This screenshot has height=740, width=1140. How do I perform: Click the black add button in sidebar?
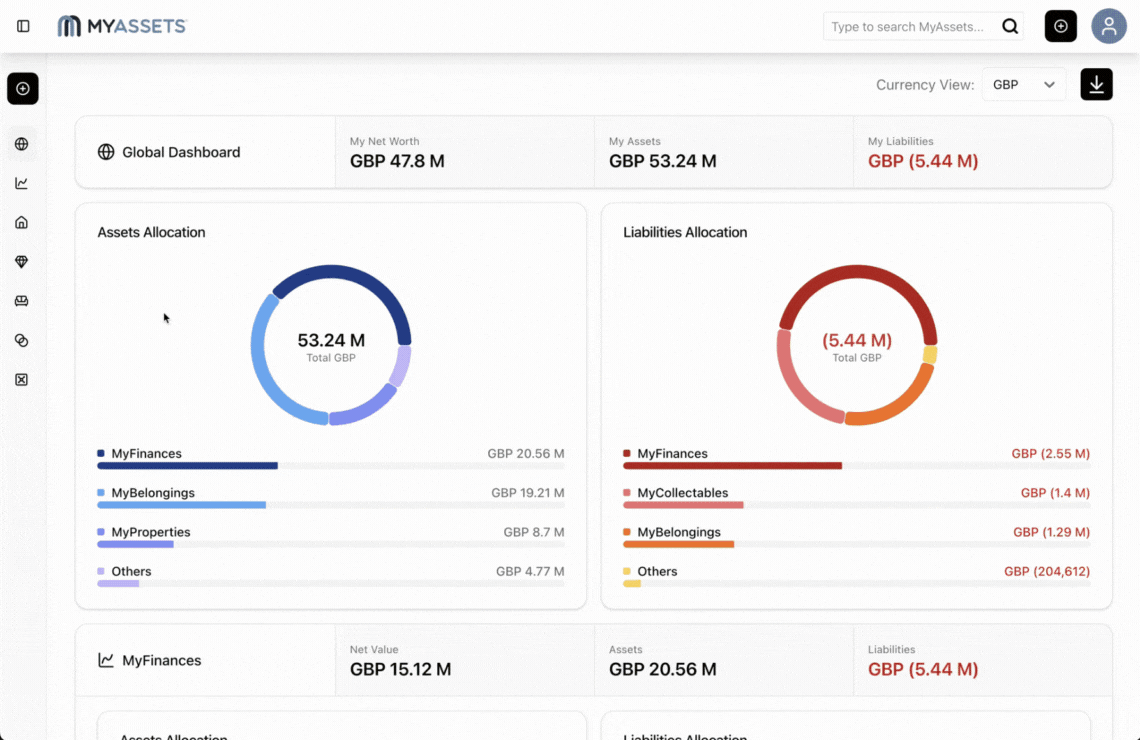tap(22, 89)
